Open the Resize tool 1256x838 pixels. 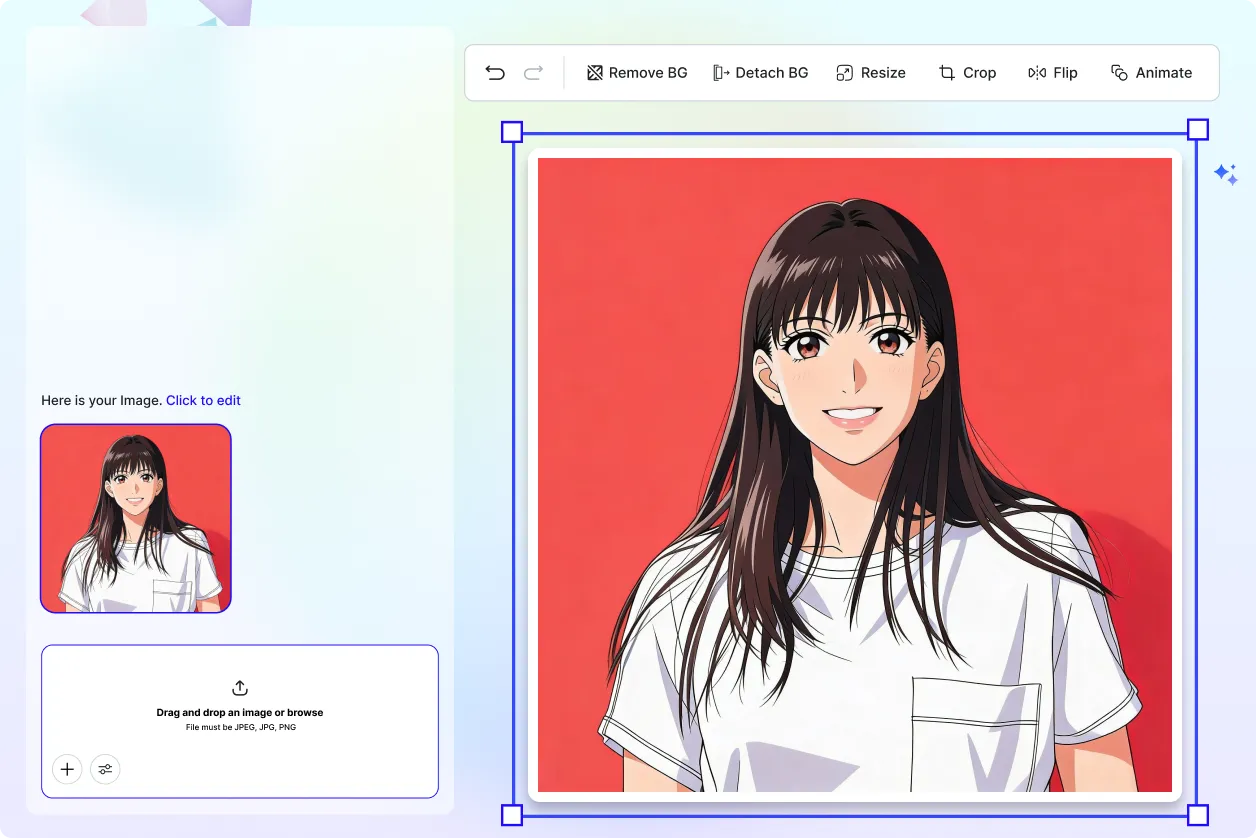click(x=869, y=72)
